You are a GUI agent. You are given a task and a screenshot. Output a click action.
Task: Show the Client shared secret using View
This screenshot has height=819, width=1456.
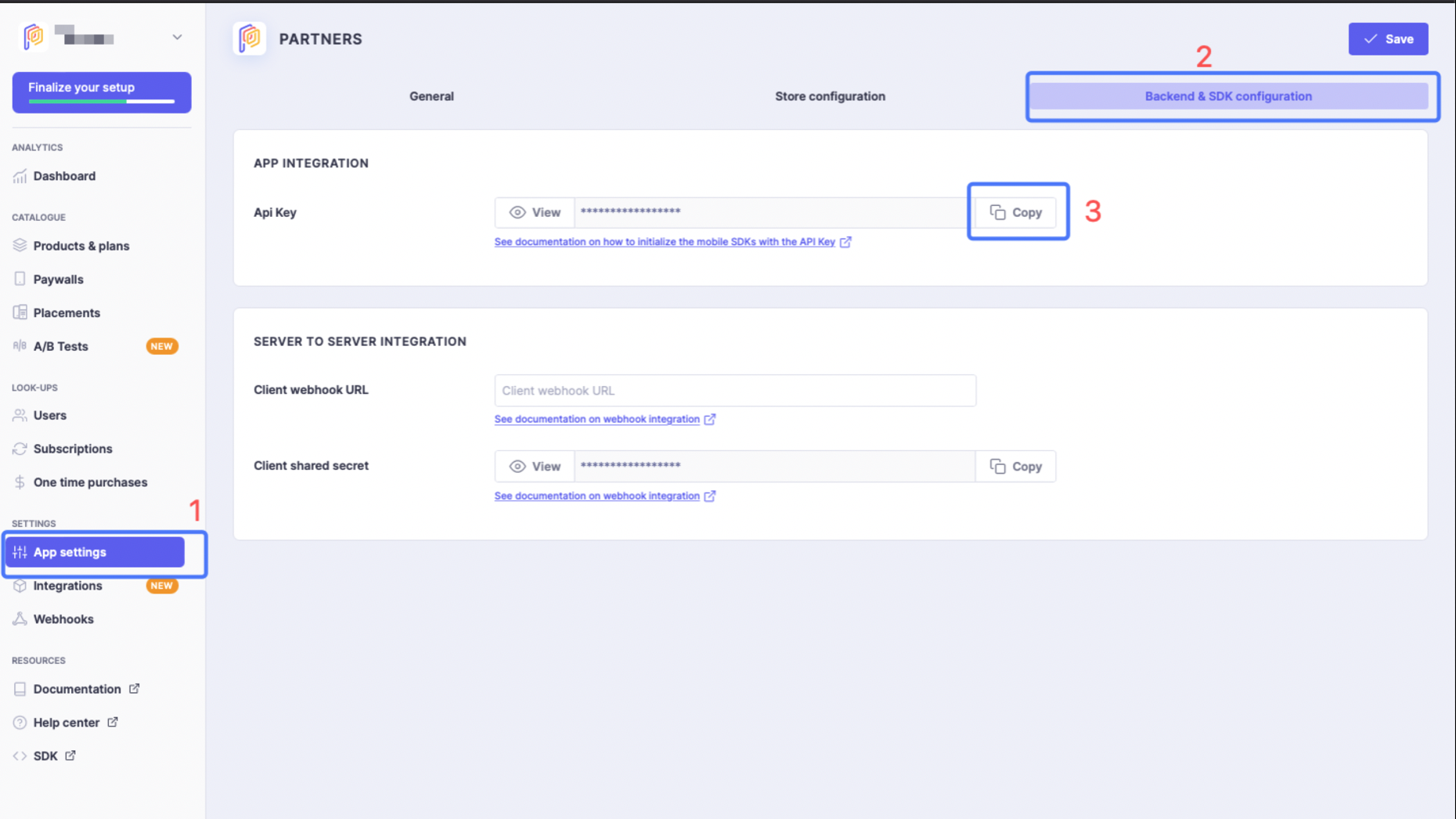click(x=535, y=467)
